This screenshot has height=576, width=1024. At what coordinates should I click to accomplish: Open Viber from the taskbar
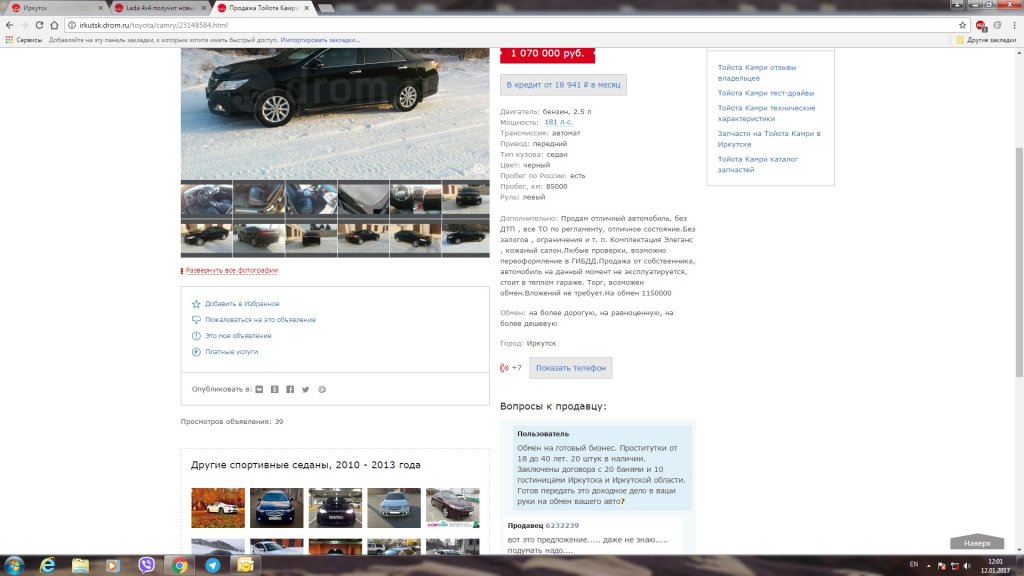click(x=146, y=565)
